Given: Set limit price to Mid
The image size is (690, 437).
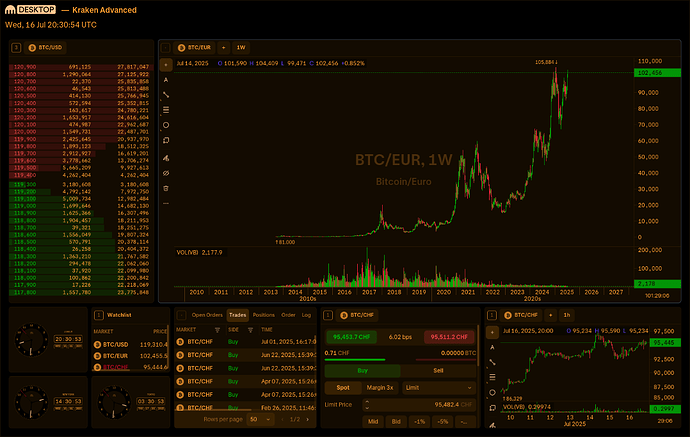Looking at the screenshot, I should click(x=373, y=422).
